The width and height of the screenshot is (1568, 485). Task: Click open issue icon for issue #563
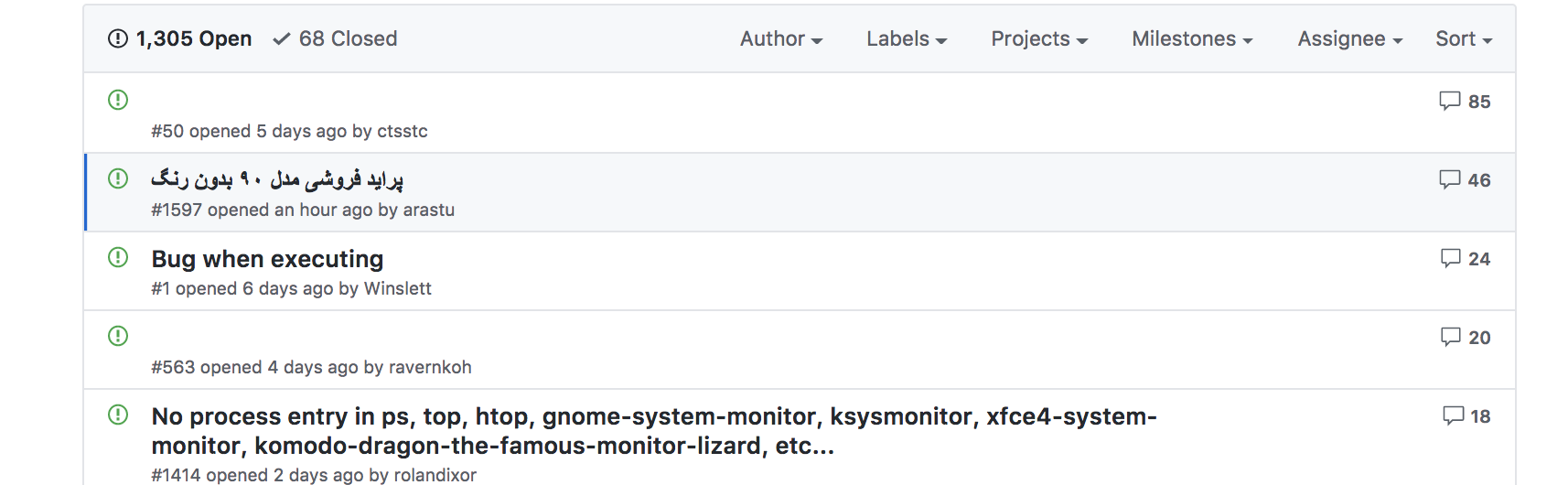click(x=118, y=336)
